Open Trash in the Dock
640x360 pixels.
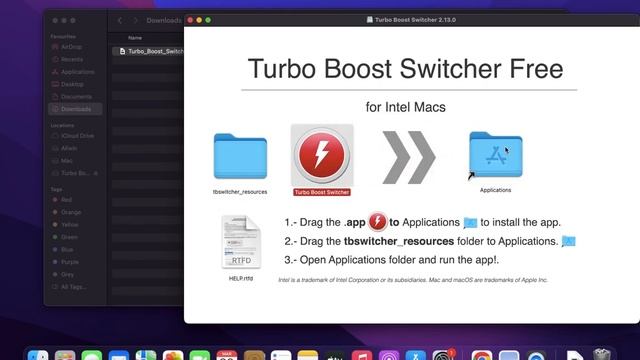[601, 355]
